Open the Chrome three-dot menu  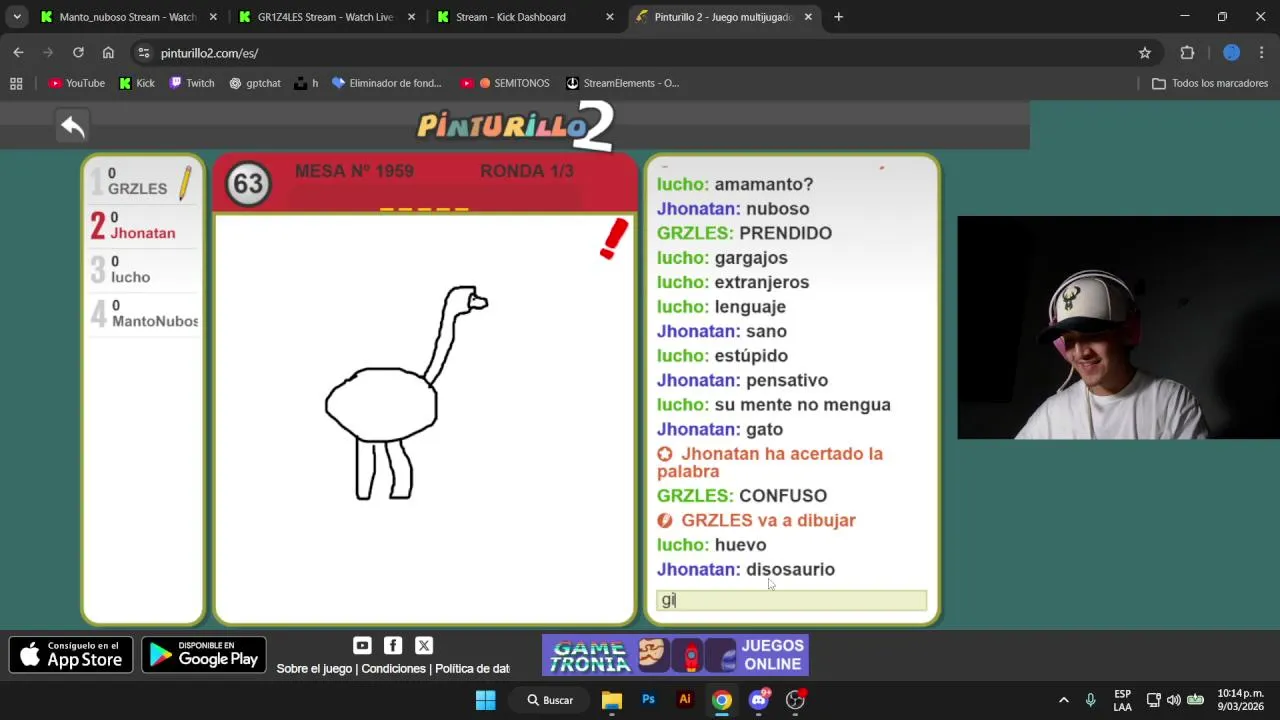point(1262,53)
